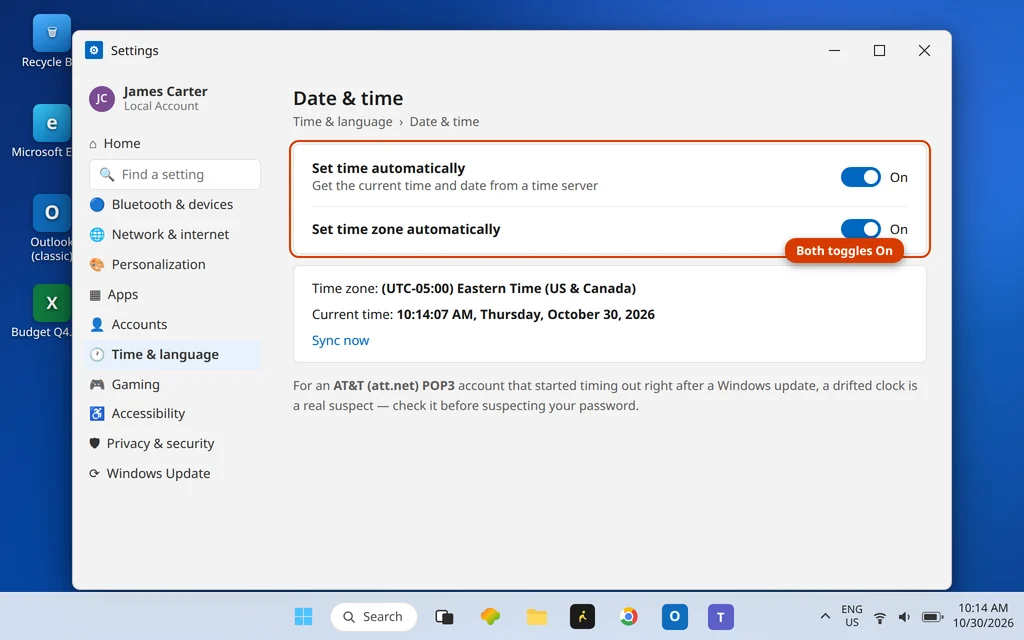Select Outlook (classic) desktop shortcut

click(51, 229)
